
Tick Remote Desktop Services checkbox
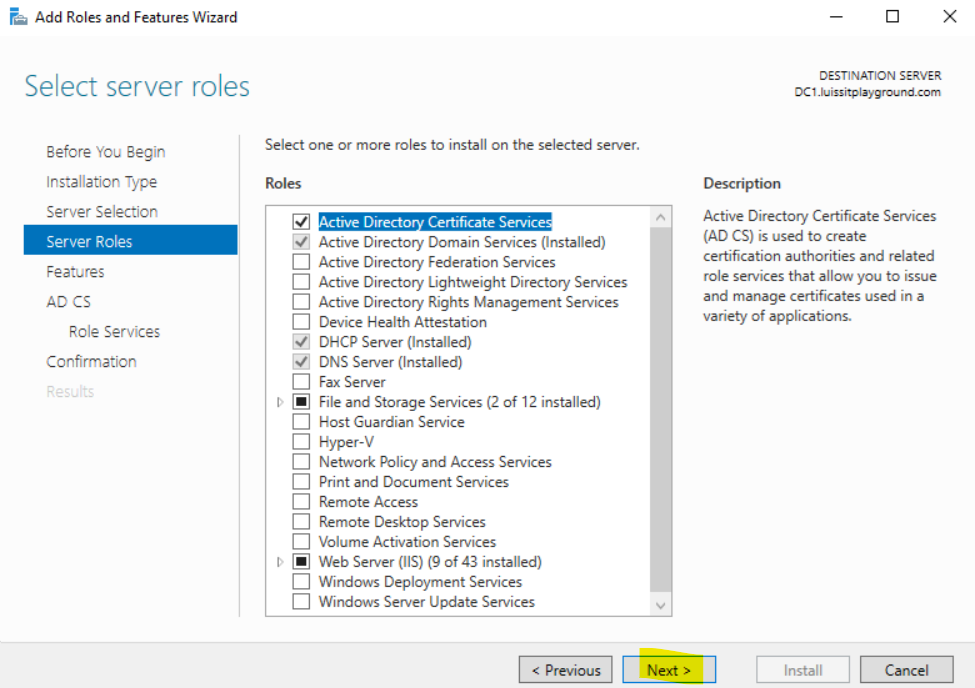click(301, 521)
